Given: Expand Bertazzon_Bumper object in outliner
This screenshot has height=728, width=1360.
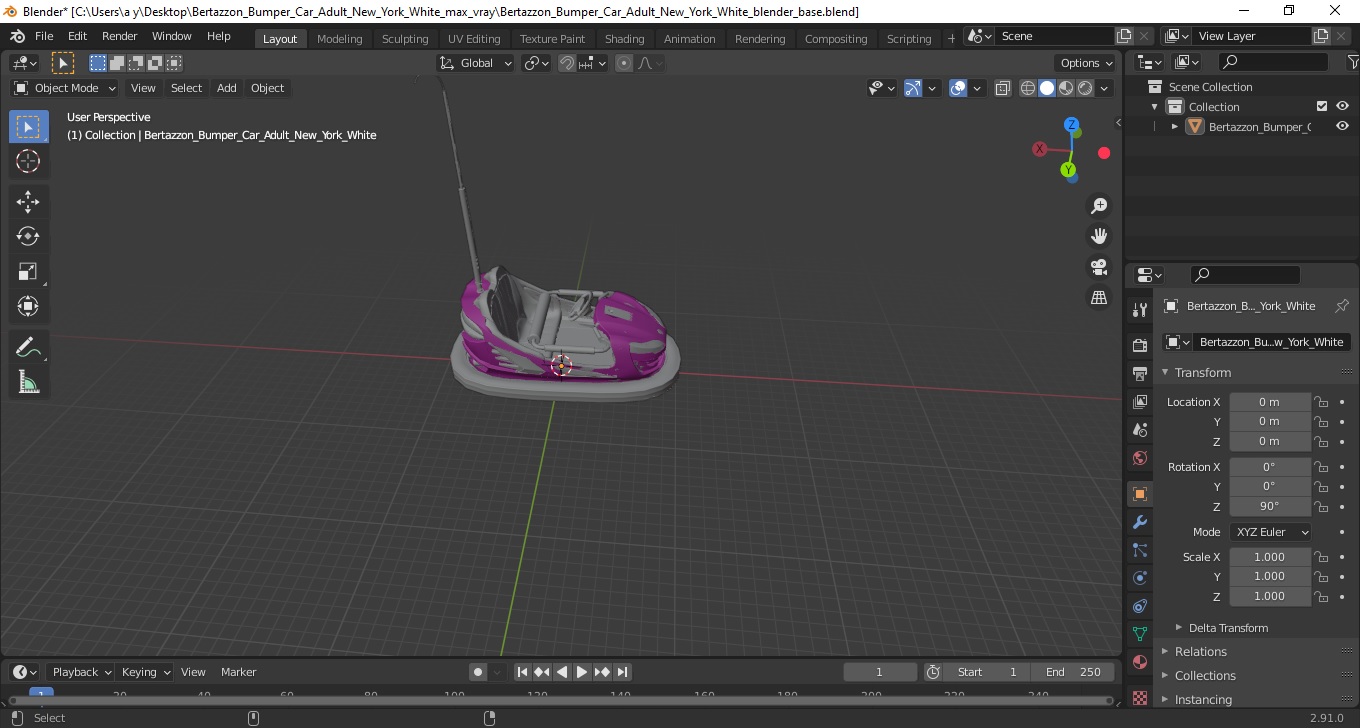Looking at the screenshot, I should (x=1175, y=126).
